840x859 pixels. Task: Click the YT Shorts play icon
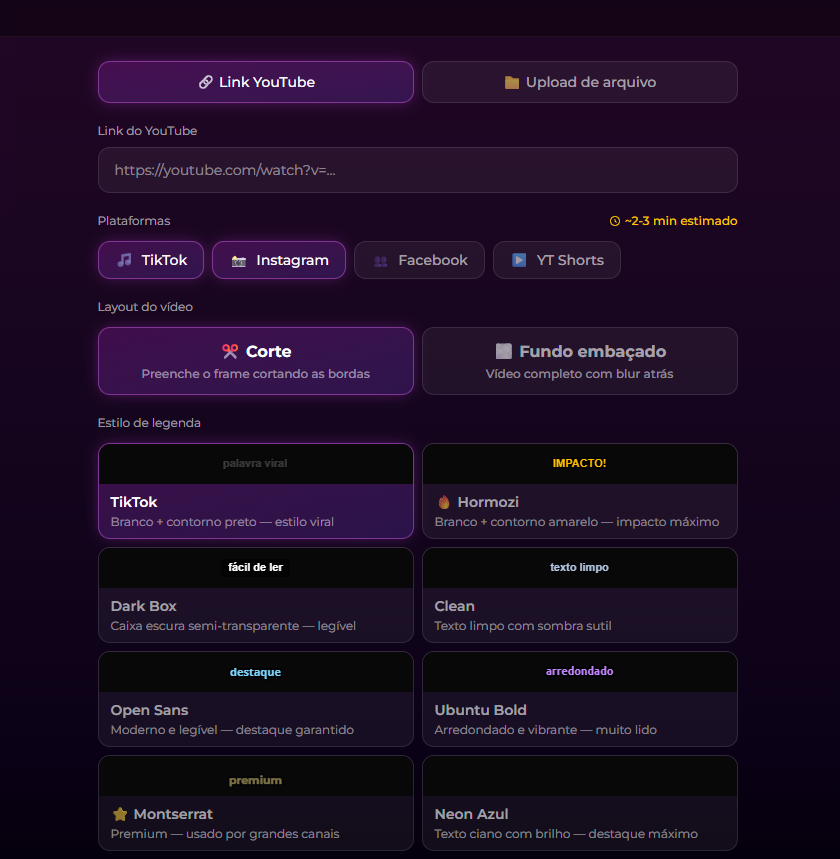(519, 260)
